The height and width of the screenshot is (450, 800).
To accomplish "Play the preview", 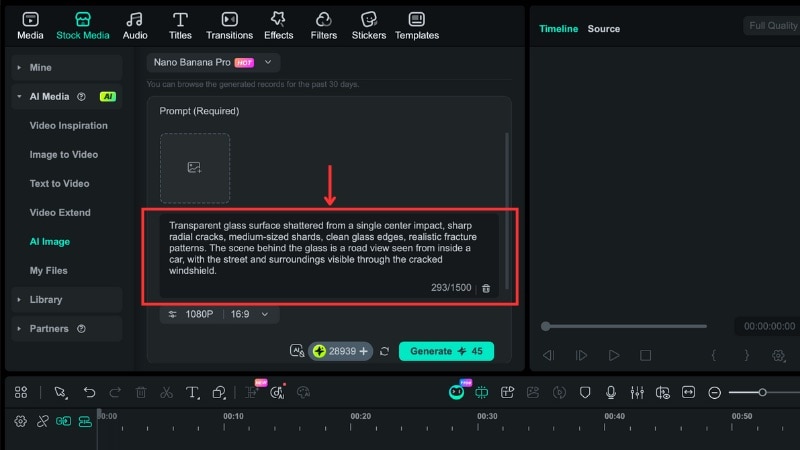I will [x=614, y=355].
